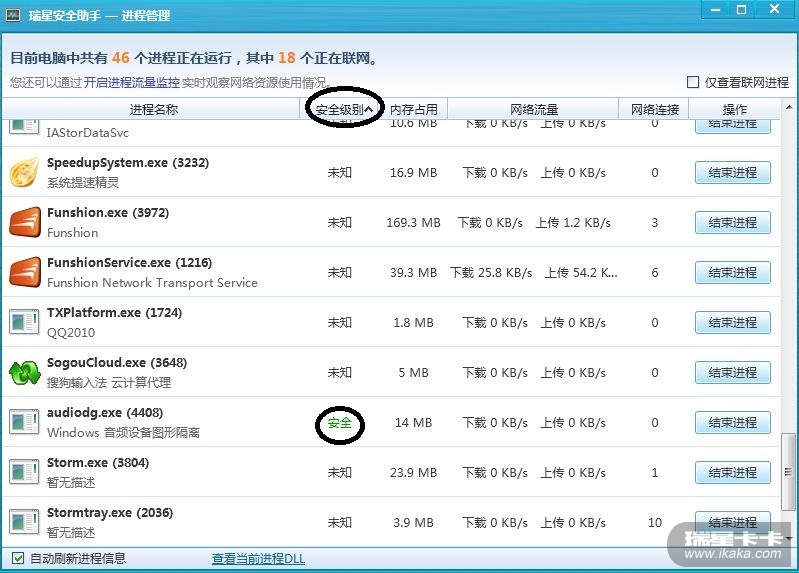The height and width of the screenshot is (573, 799).
Task: Click the 169.3 MB memory value
Action: tap(413, 223)
